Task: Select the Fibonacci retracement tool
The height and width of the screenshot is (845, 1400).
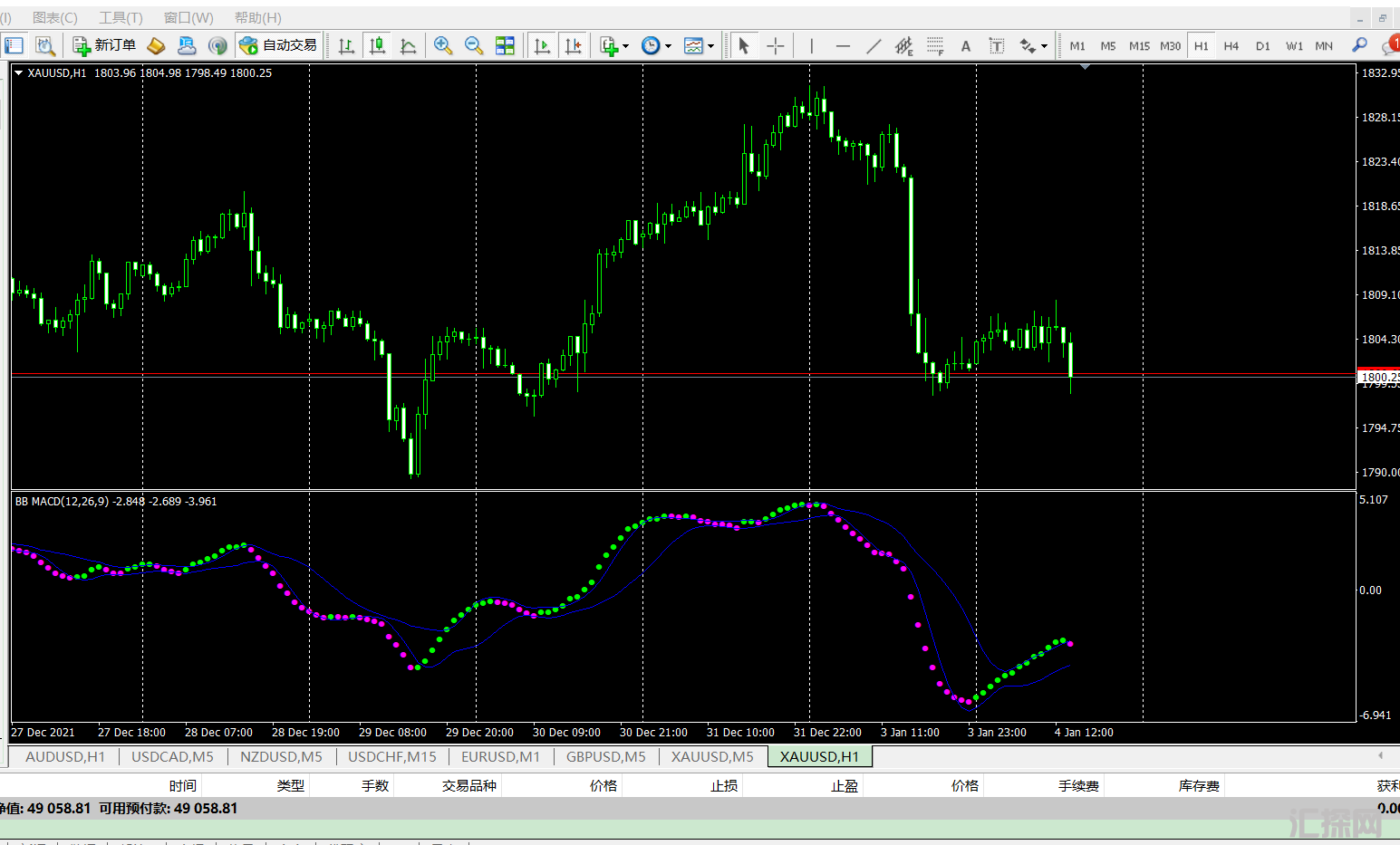Action: point(935,45)
